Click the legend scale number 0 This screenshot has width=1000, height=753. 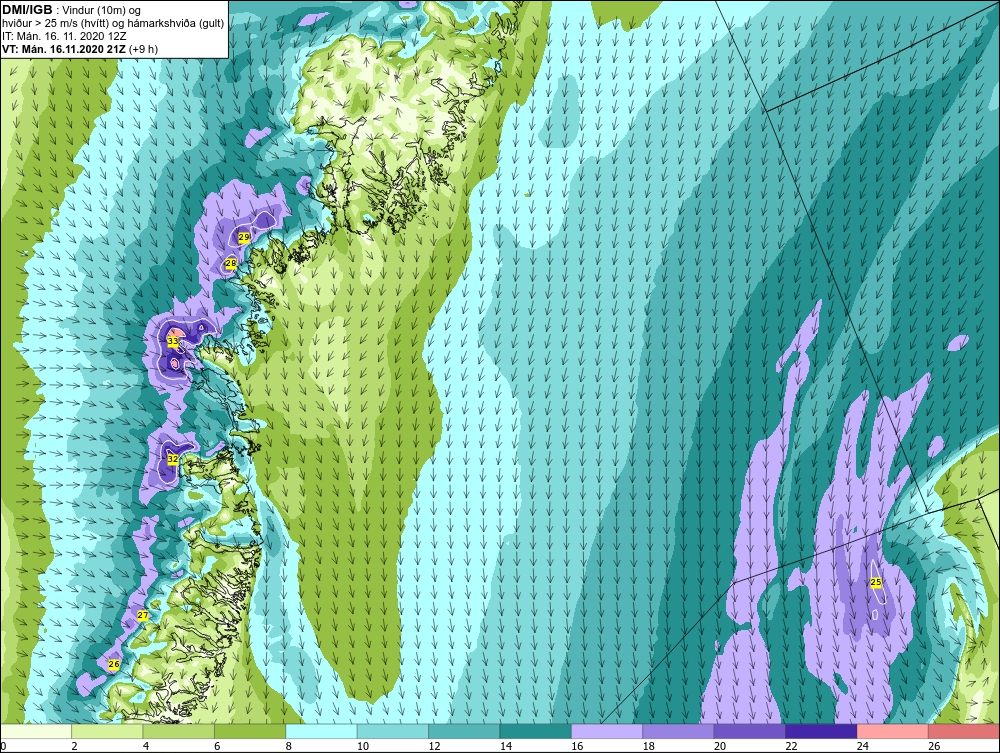coord(3,746)
